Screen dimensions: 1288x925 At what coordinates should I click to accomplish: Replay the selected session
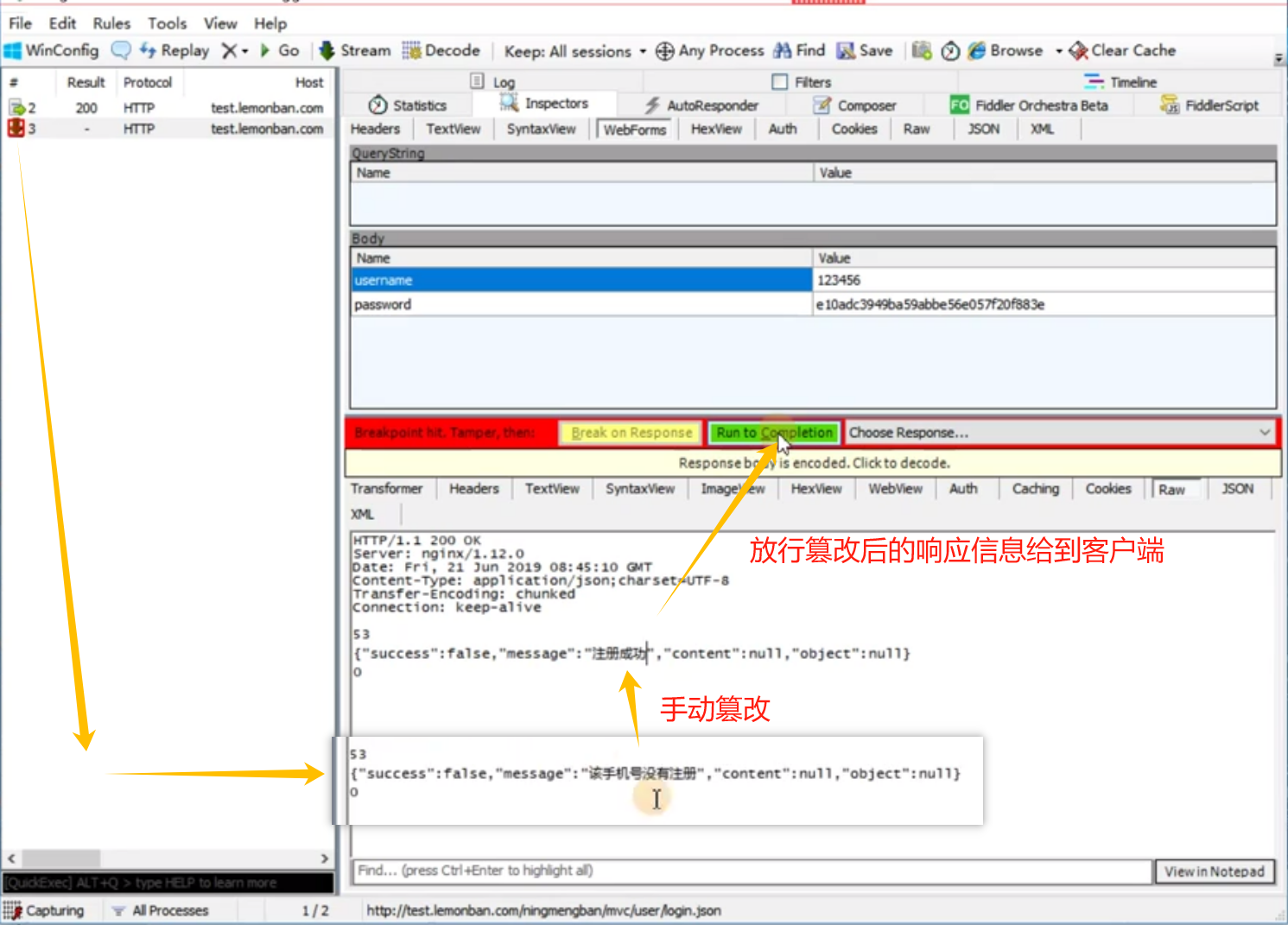[174, 51]
